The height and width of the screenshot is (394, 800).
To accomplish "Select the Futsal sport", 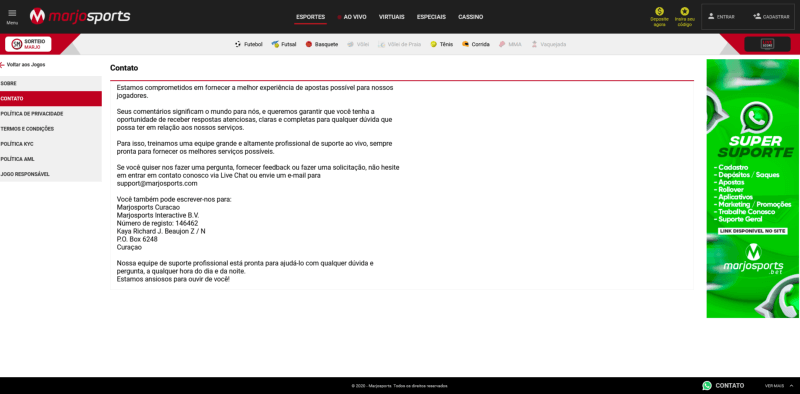I will click(x=284, y=44).
